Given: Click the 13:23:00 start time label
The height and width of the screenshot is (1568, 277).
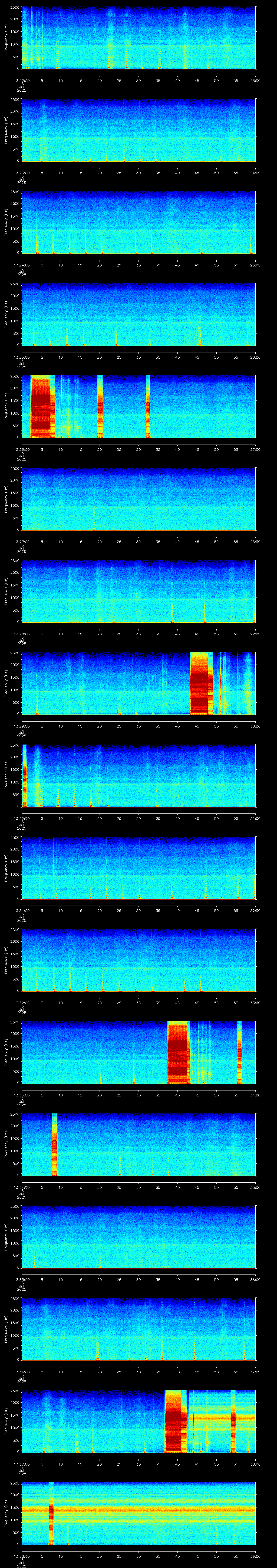Looking at the screenshot, I should [x=22, y=173].
